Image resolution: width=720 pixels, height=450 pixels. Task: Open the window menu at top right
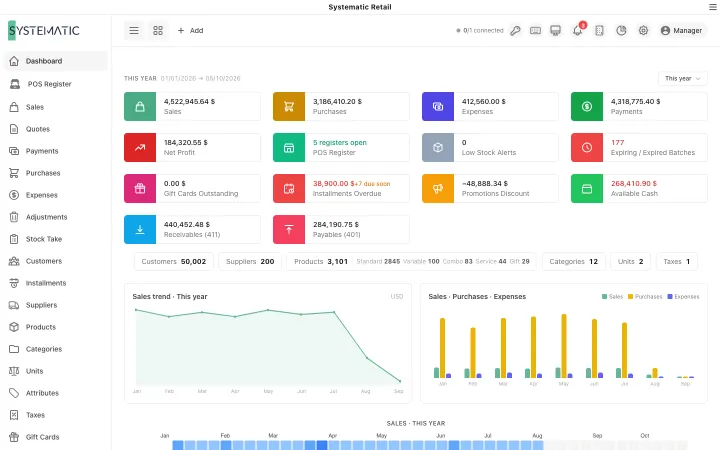pos(713,7)
